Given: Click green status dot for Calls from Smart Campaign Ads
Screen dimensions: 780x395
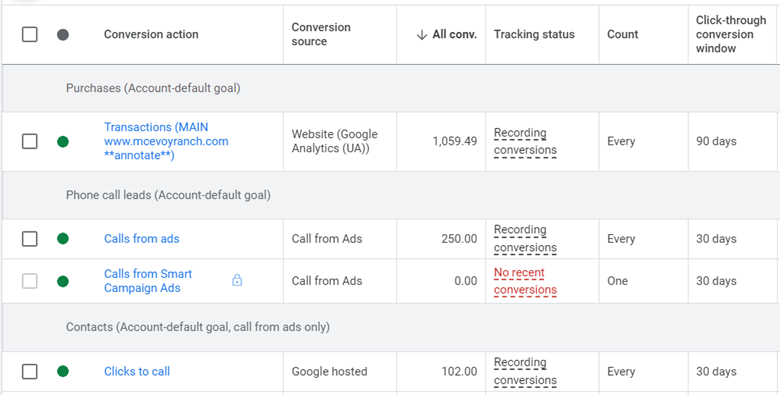Looking at the screenshot, I should [x=63, y=281].
